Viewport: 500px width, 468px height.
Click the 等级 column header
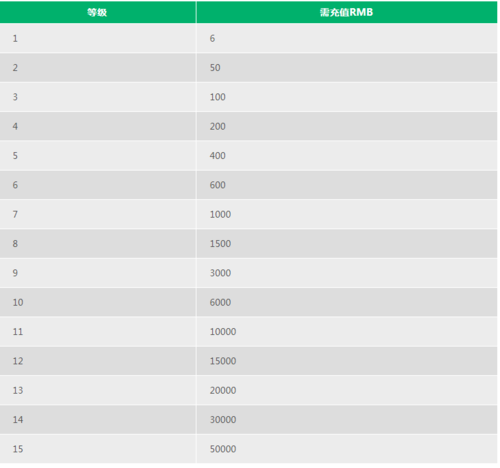[97, 12]
